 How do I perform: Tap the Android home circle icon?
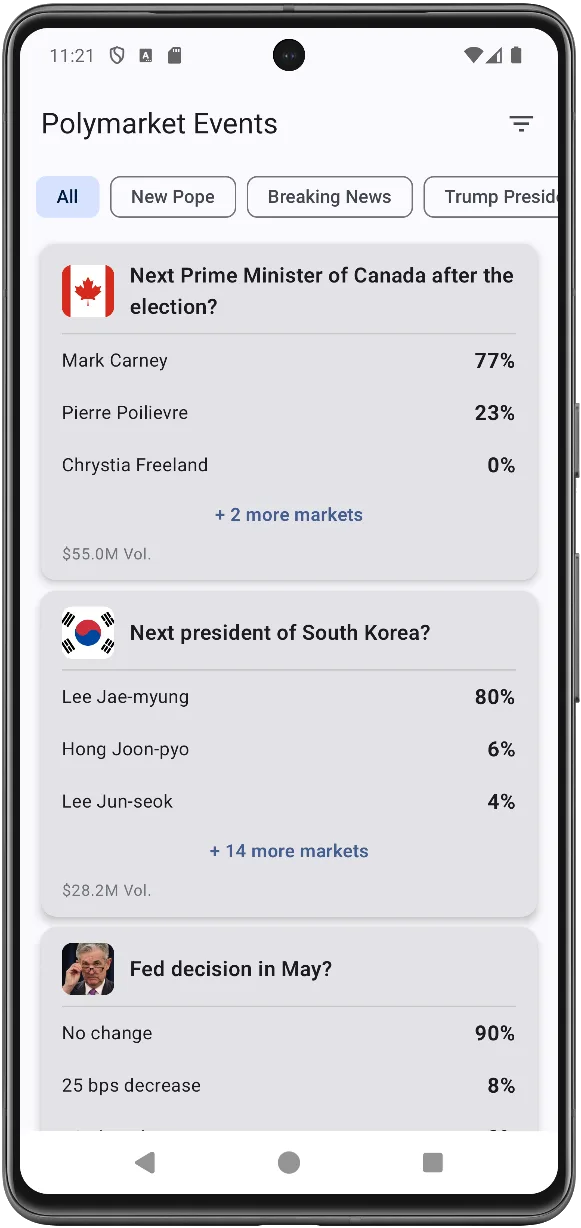[289, 1161]
